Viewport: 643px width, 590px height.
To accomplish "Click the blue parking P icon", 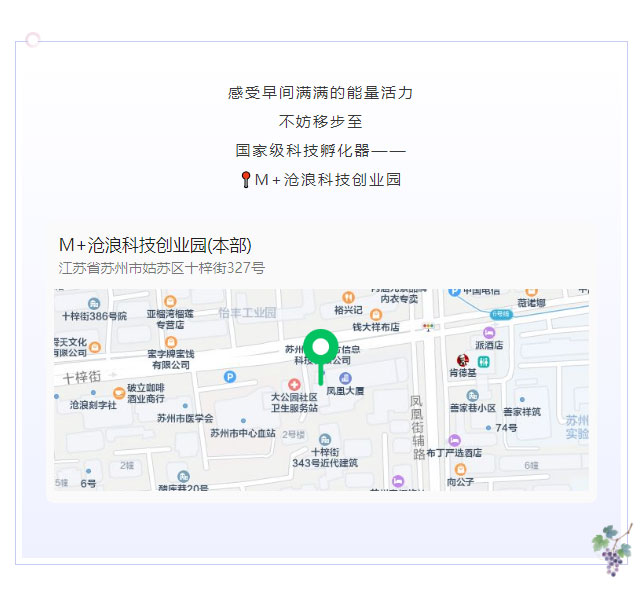I will 230,377.
